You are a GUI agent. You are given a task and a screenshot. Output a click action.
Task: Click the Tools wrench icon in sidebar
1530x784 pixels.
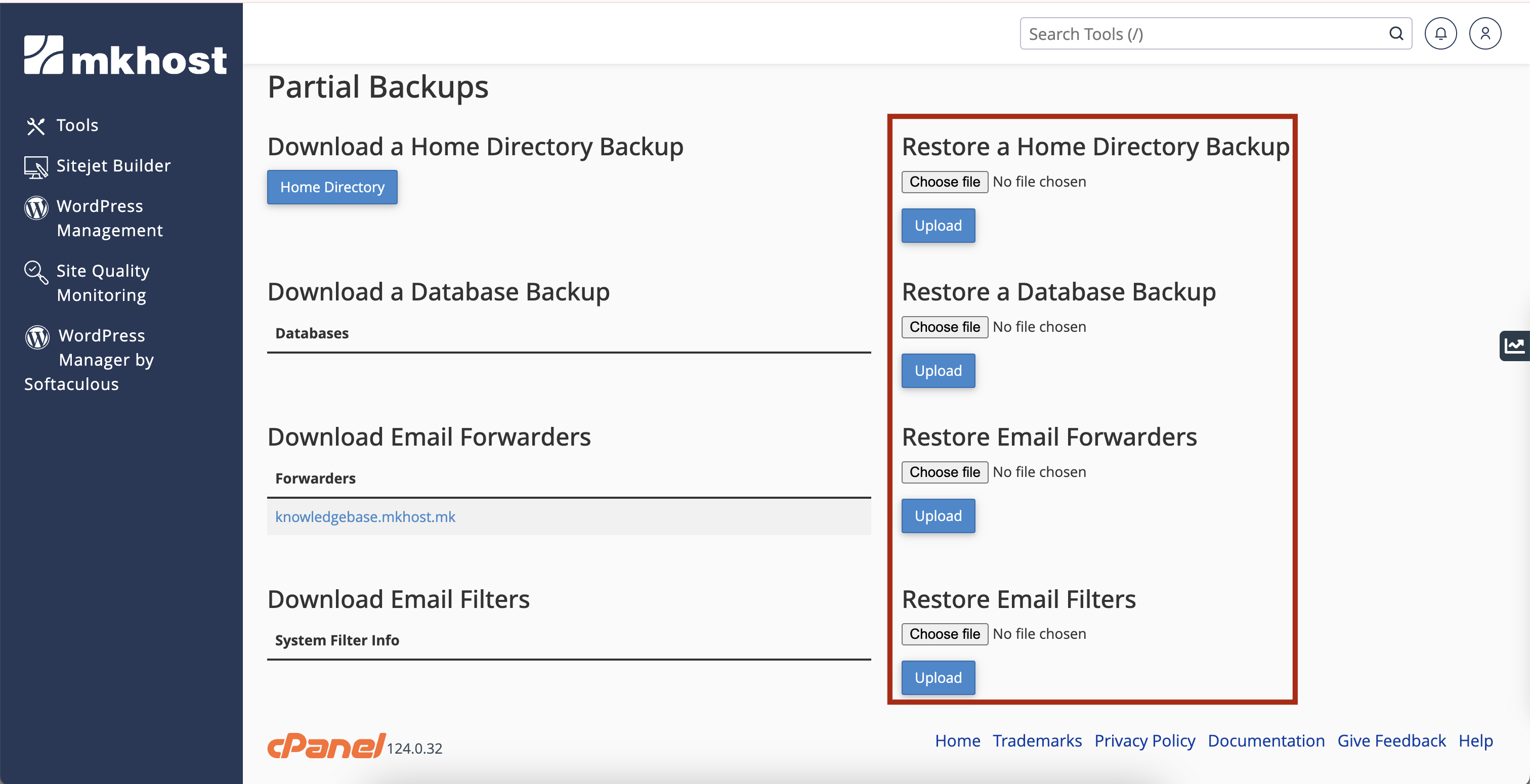point(35,126)
